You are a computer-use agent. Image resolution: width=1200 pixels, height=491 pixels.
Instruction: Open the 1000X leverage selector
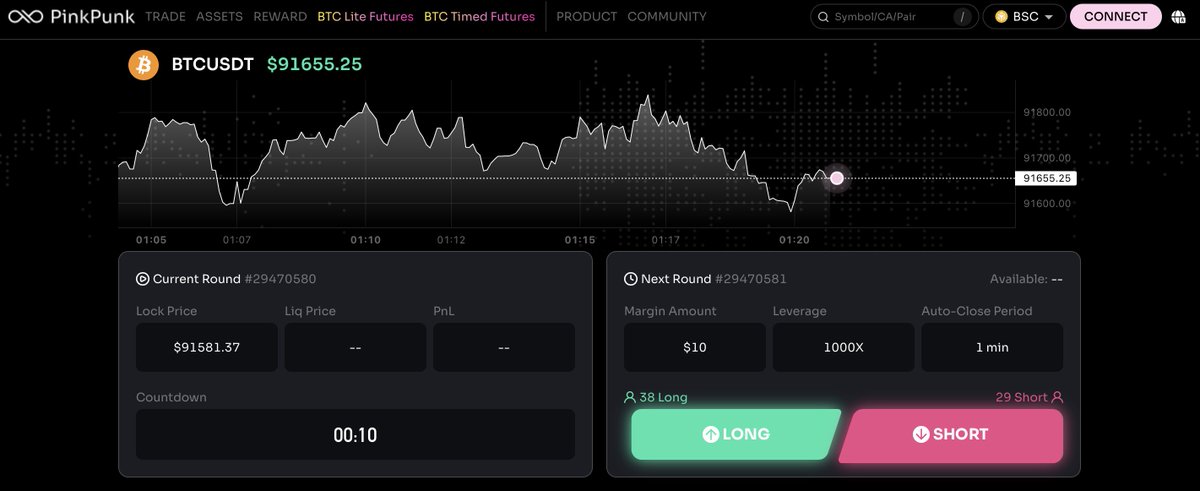(844, 347)
